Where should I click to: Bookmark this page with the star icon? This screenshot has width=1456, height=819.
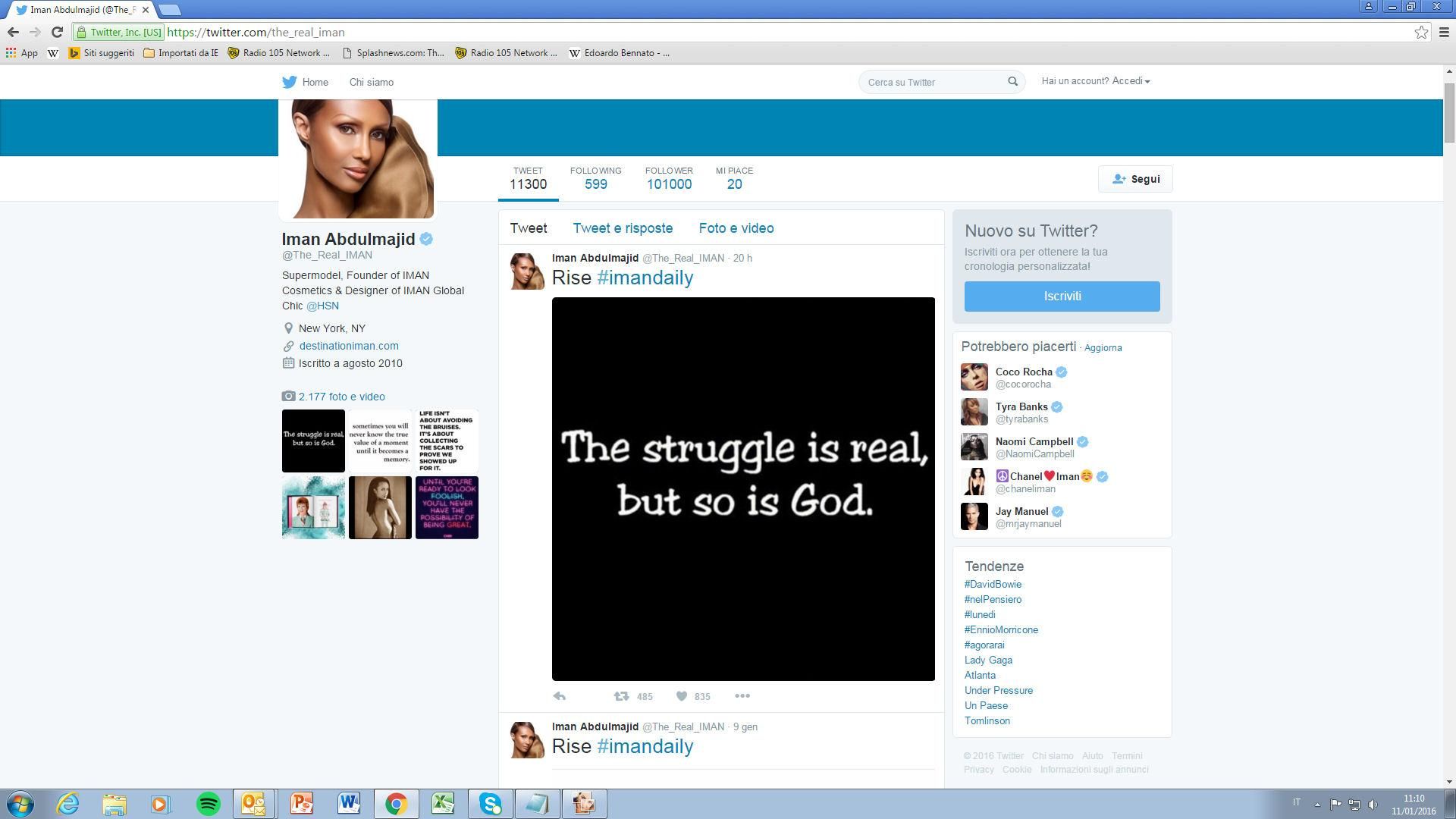click(x=1421, y=32)
